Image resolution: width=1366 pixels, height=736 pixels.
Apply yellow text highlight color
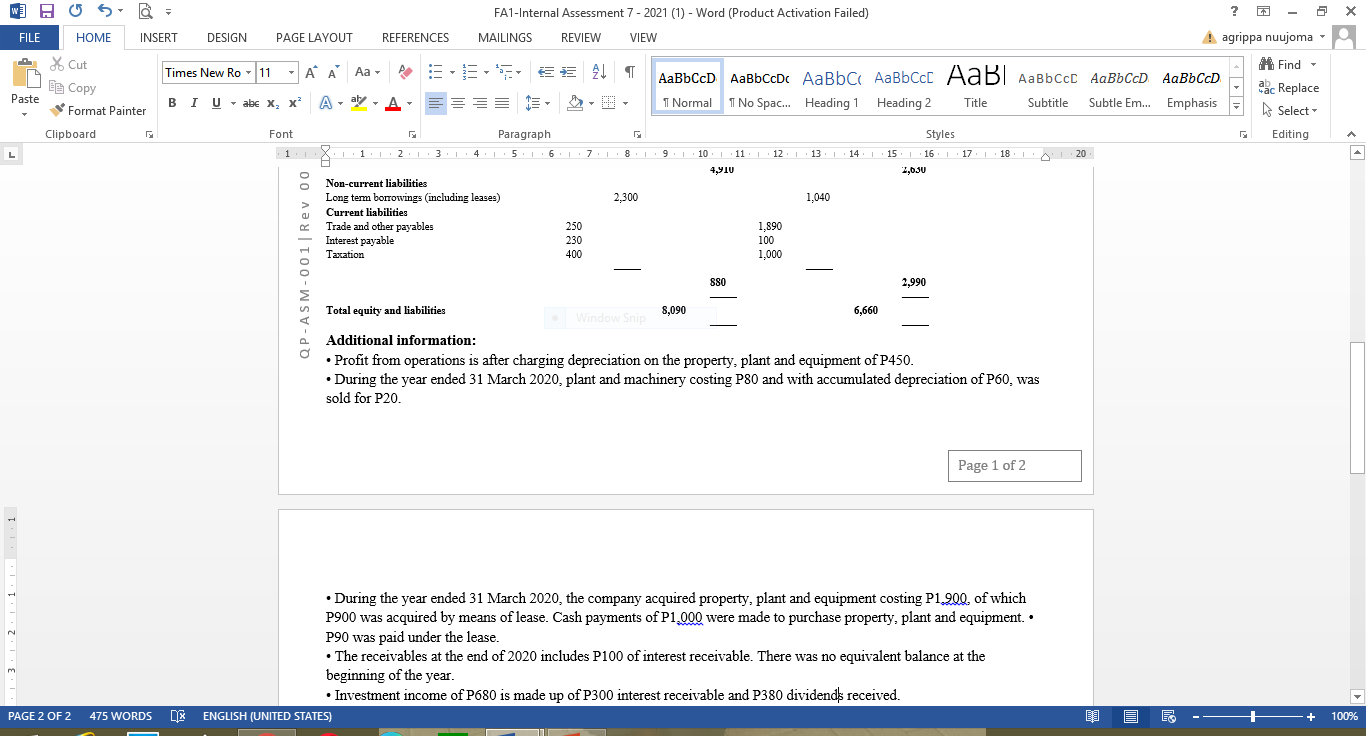[359, 102]
